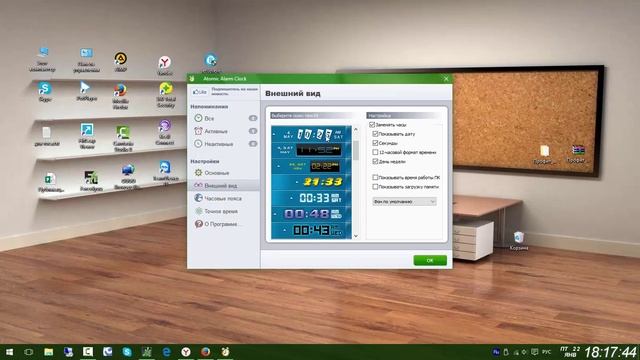The width and height of the screenshot is (640, 360).
Task: Select the black digital 00:43 clock skin
Action: (311, 230)
